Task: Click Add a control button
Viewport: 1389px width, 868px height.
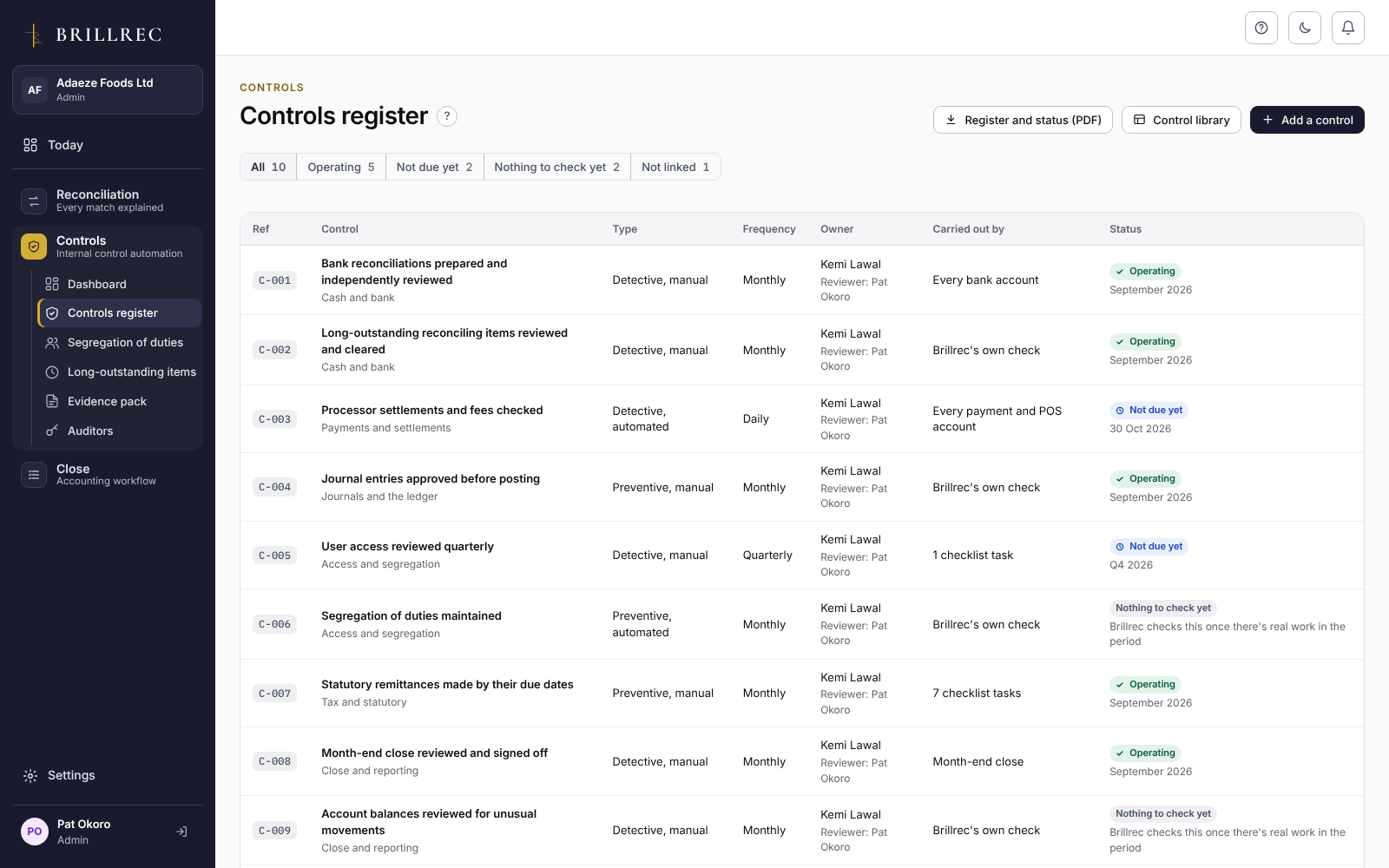Action: 1307,120
